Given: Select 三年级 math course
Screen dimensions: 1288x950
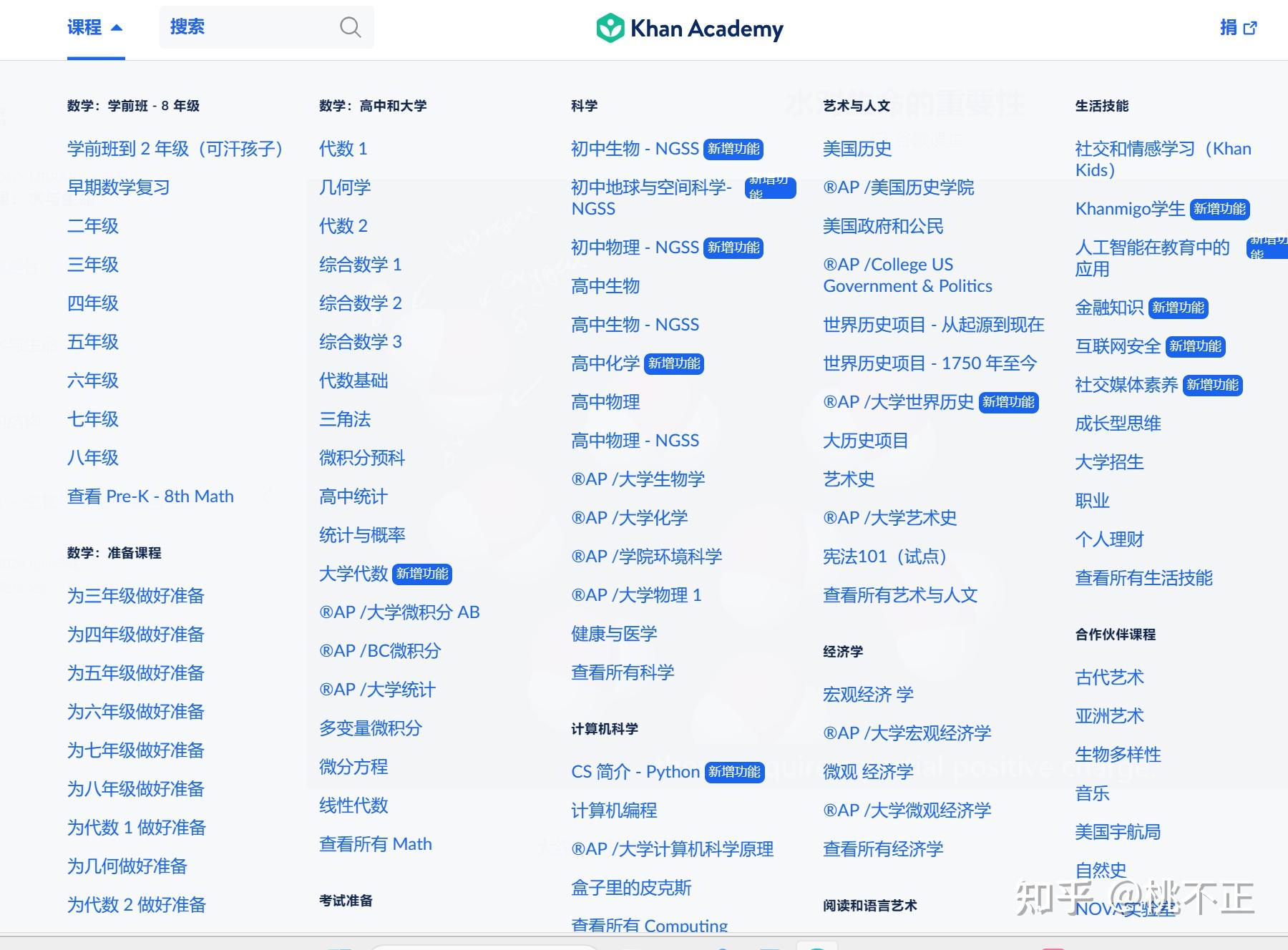Looking at the screenshot, I should click(93, 265).
